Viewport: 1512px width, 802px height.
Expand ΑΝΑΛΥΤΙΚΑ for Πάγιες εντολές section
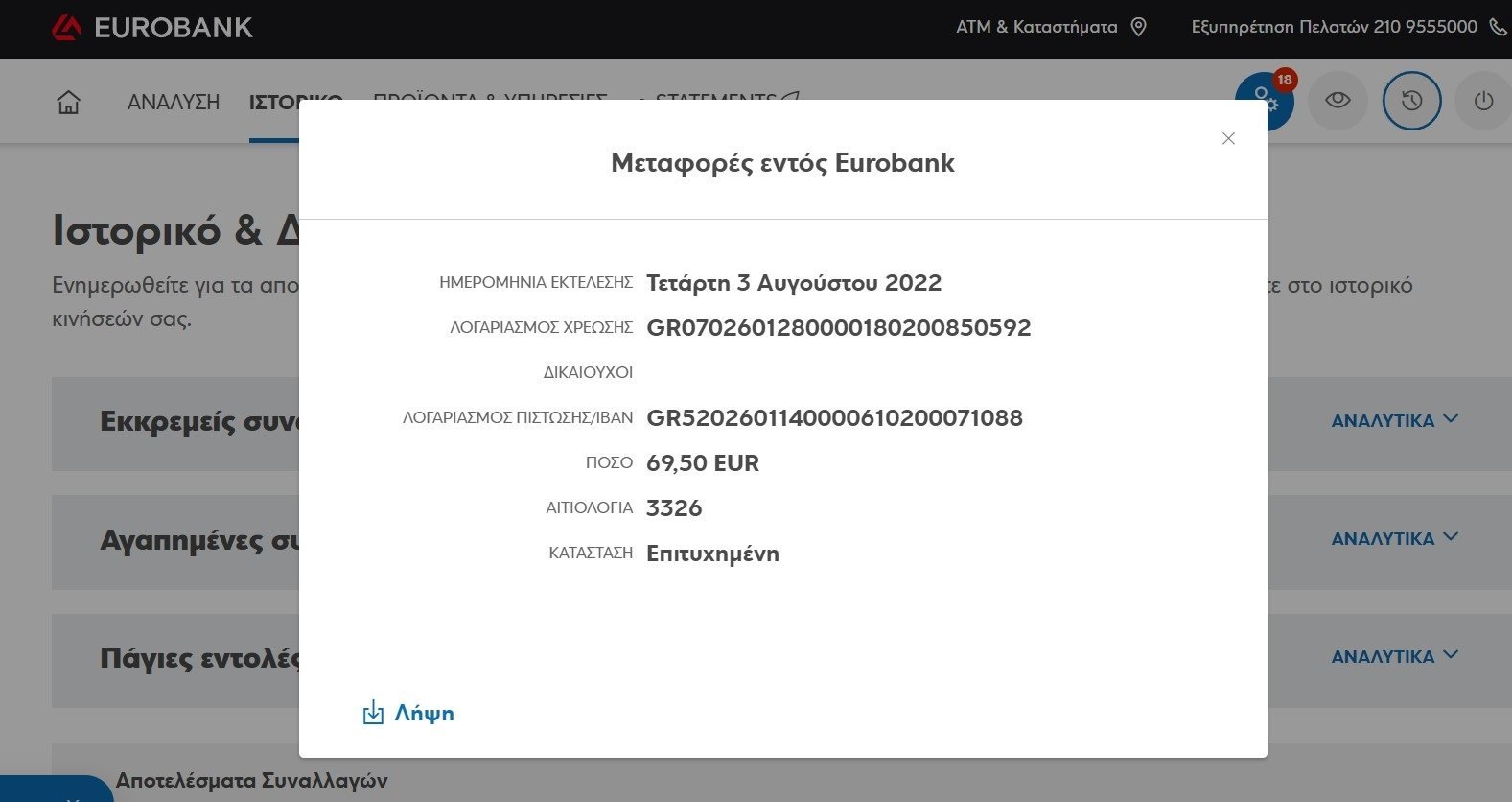1394,656
